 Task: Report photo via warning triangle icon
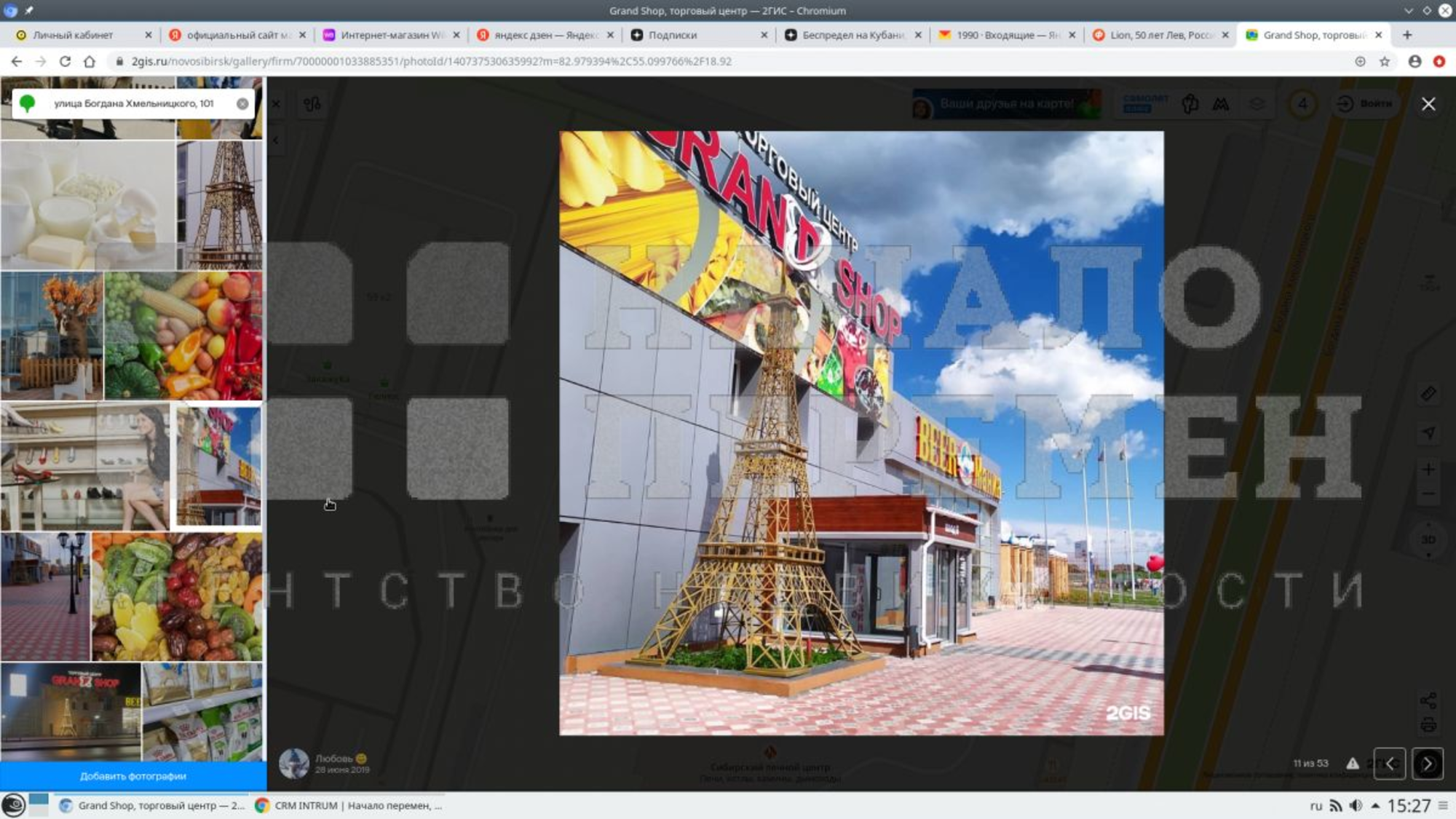(x=1352, y=764)
